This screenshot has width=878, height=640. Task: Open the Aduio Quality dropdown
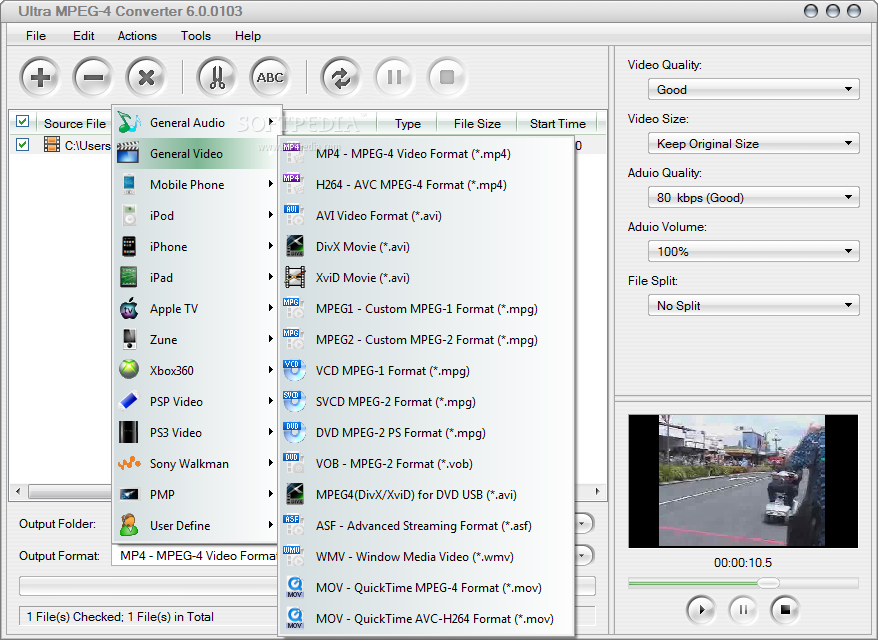point(753,197)
